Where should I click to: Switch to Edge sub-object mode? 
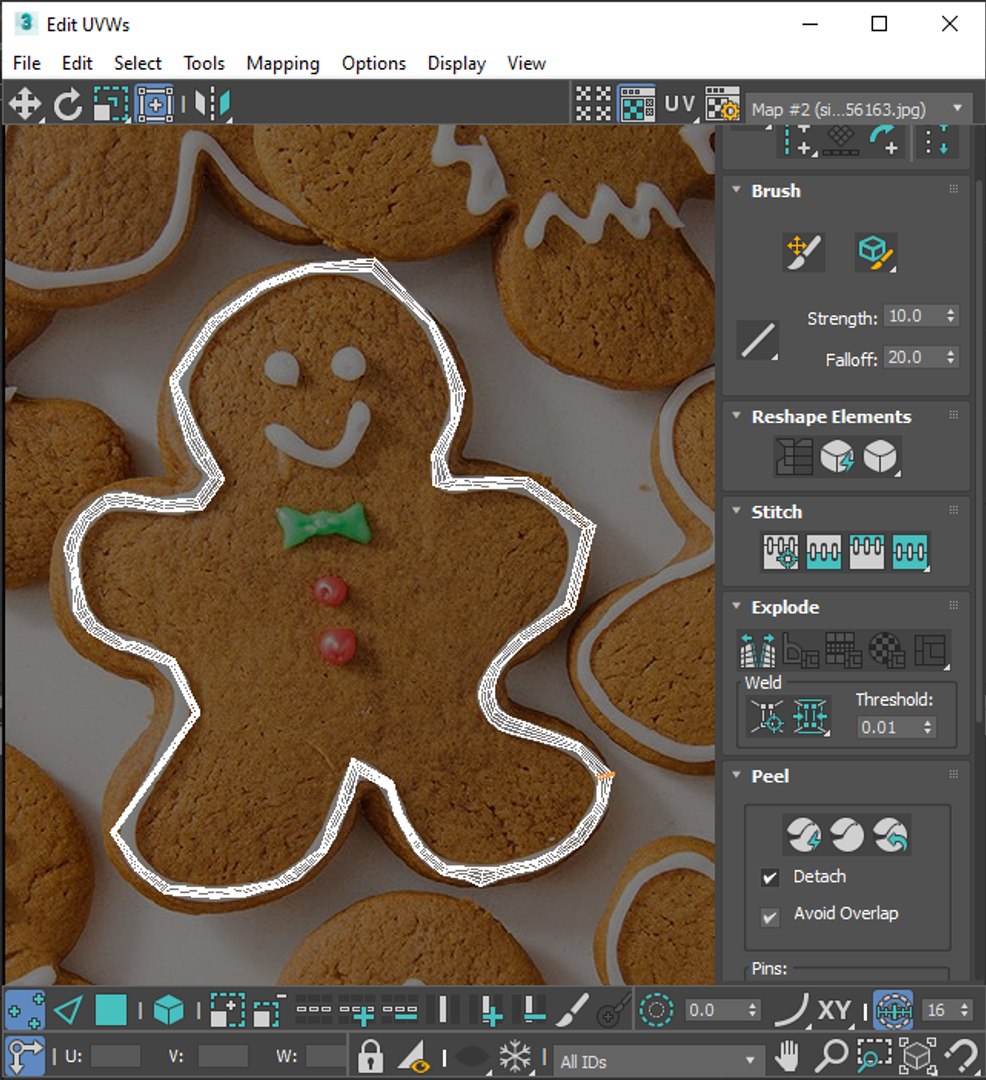pos(68,1011)
